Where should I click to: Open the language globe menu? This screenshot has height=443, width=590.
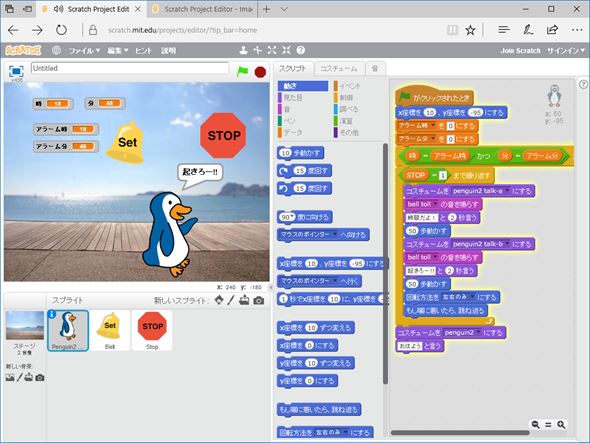56,50
